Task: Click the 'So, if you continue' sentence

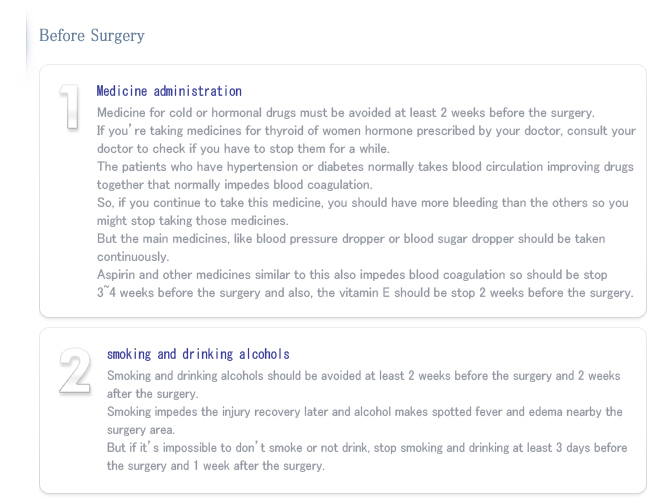Action: click(363, 203)
